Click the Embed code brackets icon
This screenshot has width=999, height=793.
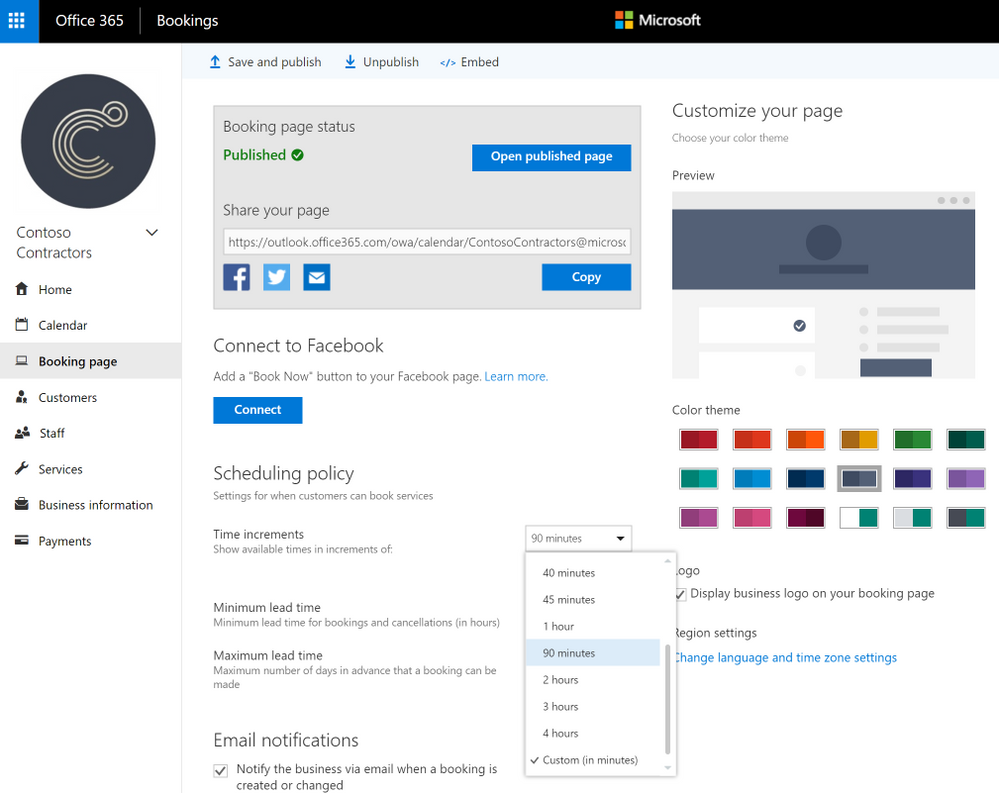click(x=448, y=62)
